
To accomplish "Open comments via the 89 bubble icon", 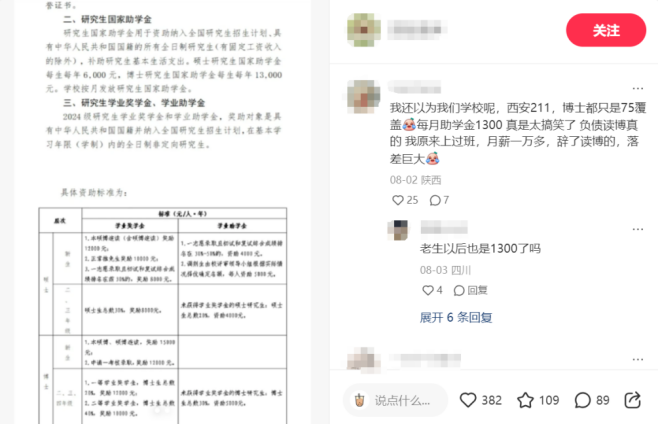I will point(582,400).
